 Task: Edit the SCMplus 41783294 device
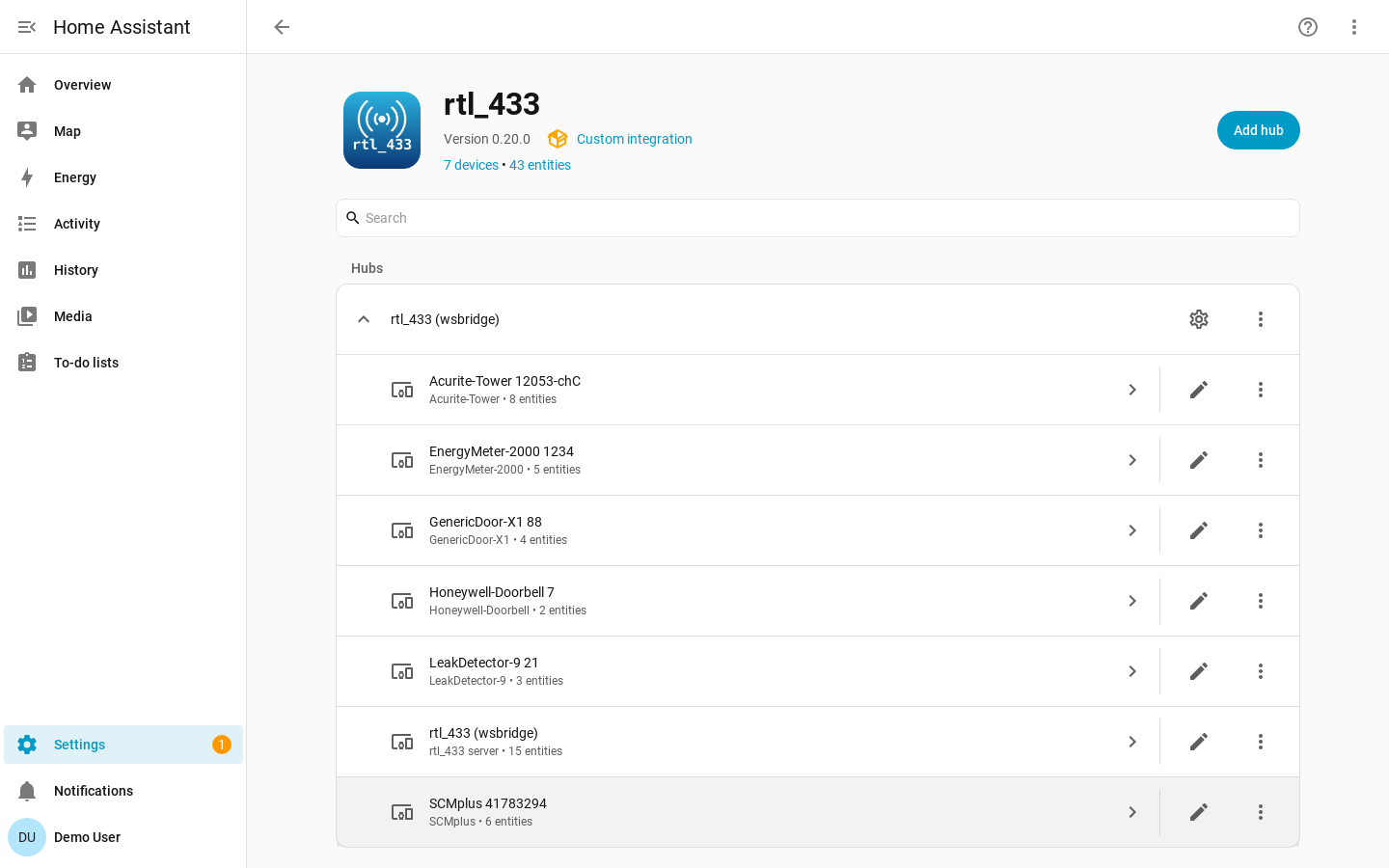point(1199,812)
